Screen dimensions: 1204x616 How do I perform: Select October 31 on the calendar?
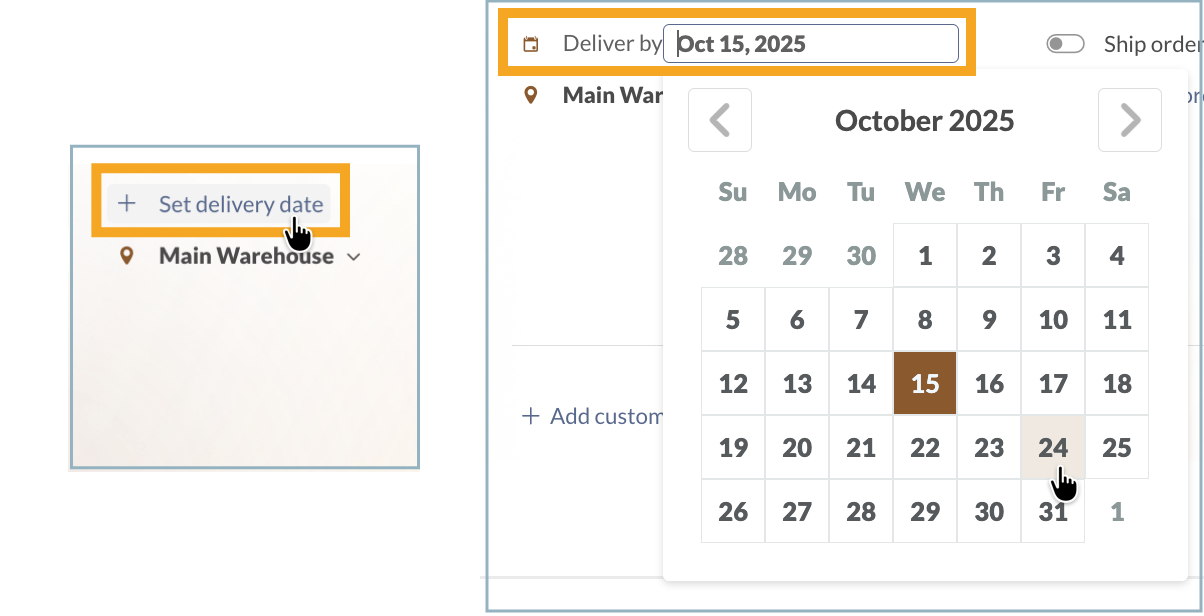click(x=1053, y=511)
